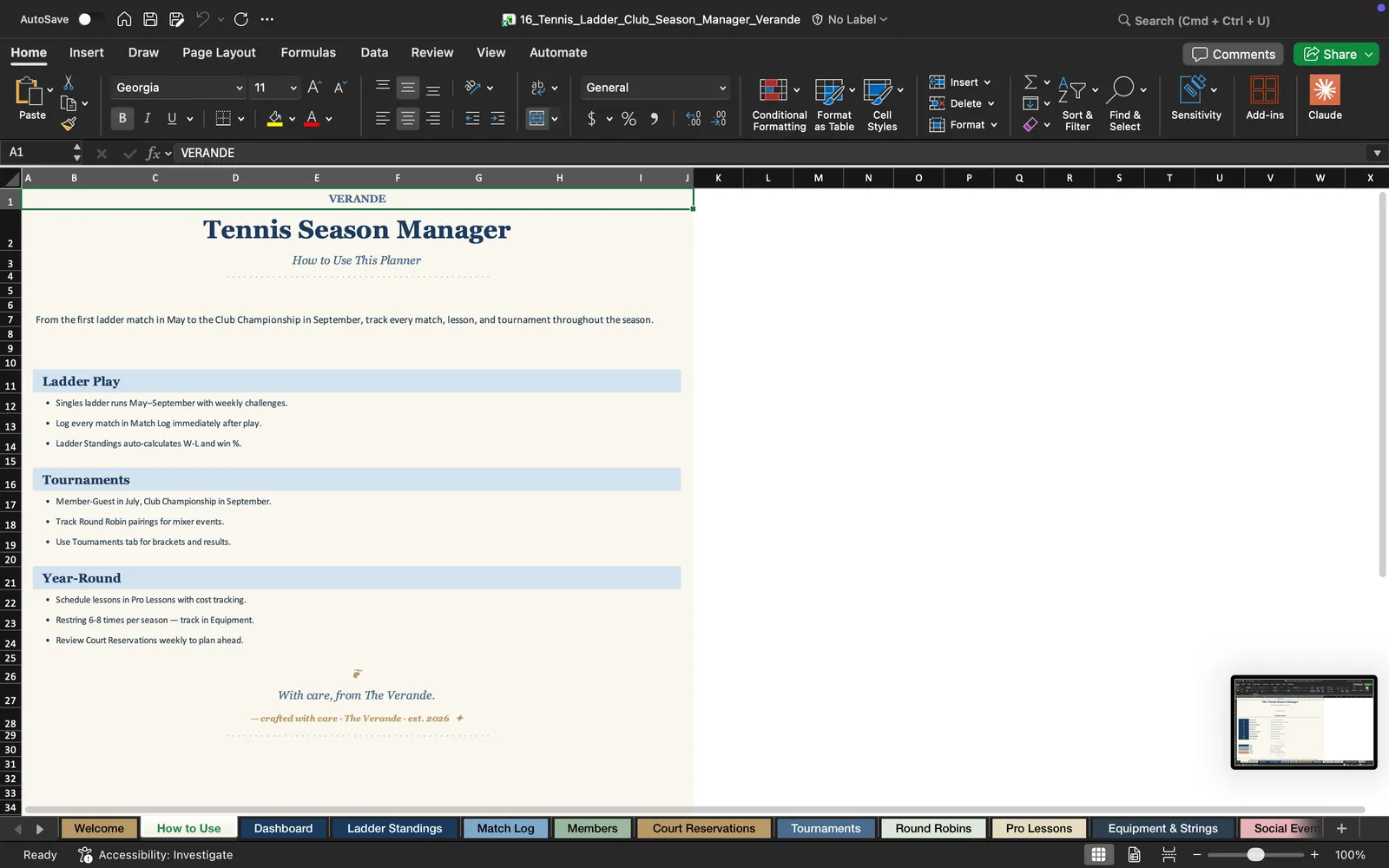The image size is (1389, 868).
Task: Open the Formulas ribbon tab
Action: tap(308, 52)
